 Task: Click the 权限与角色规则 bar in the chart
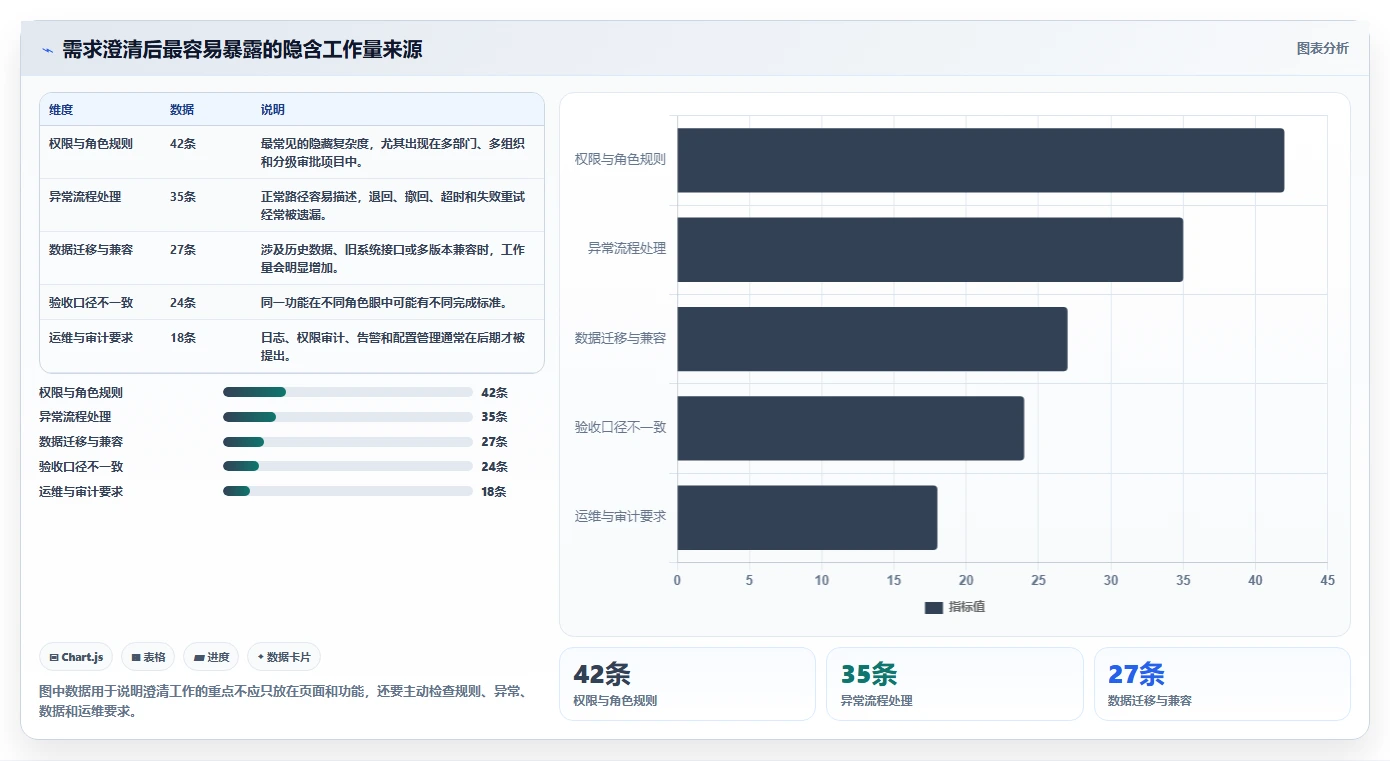pyautogui.click(x=981, y=160)
